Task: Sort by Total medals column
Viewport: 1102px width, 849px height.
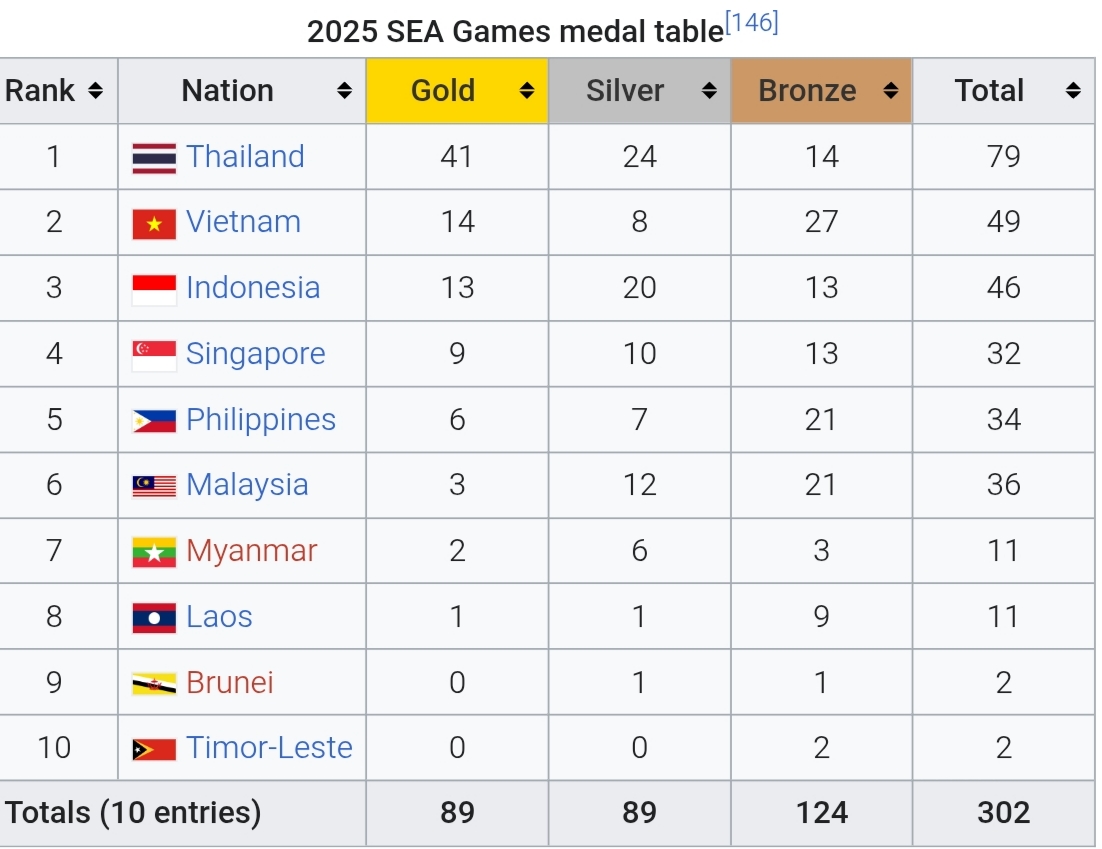Action: point(1073,91)
